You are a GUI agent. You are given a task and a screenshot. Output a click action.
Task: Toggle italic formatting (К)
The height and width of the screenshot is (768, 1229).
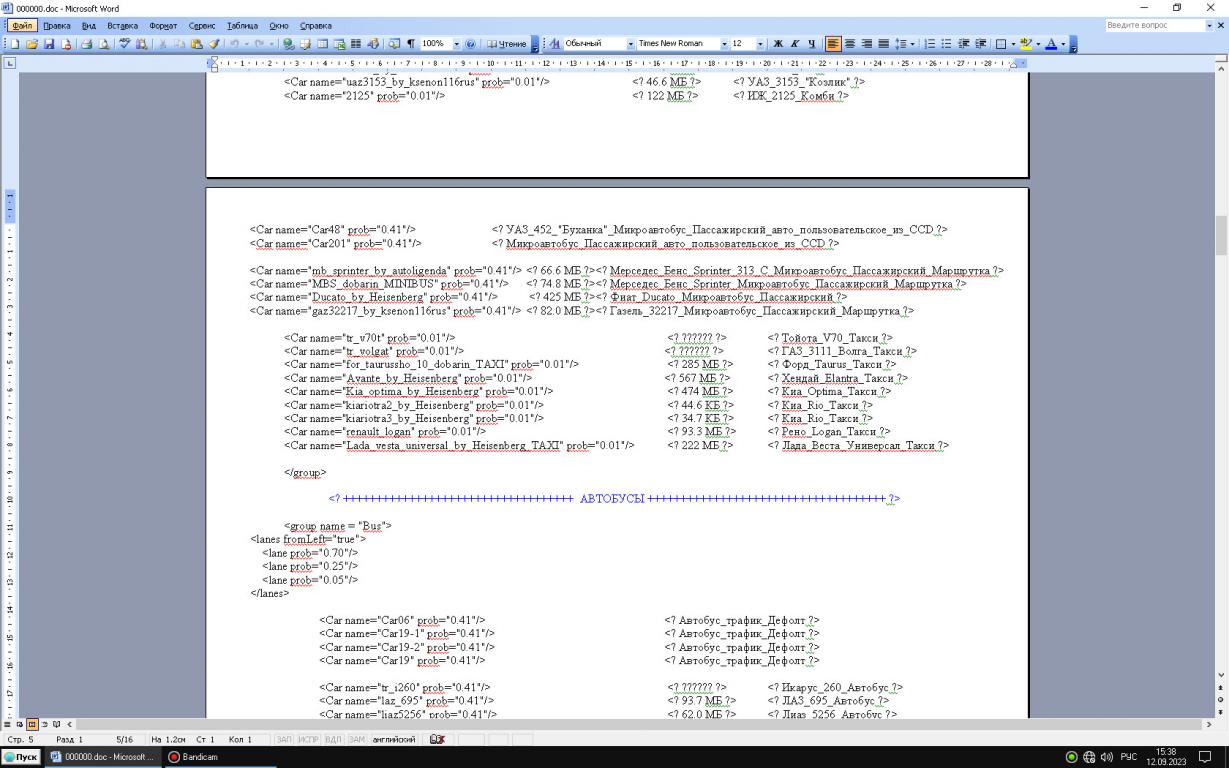[x=795, y=44]
